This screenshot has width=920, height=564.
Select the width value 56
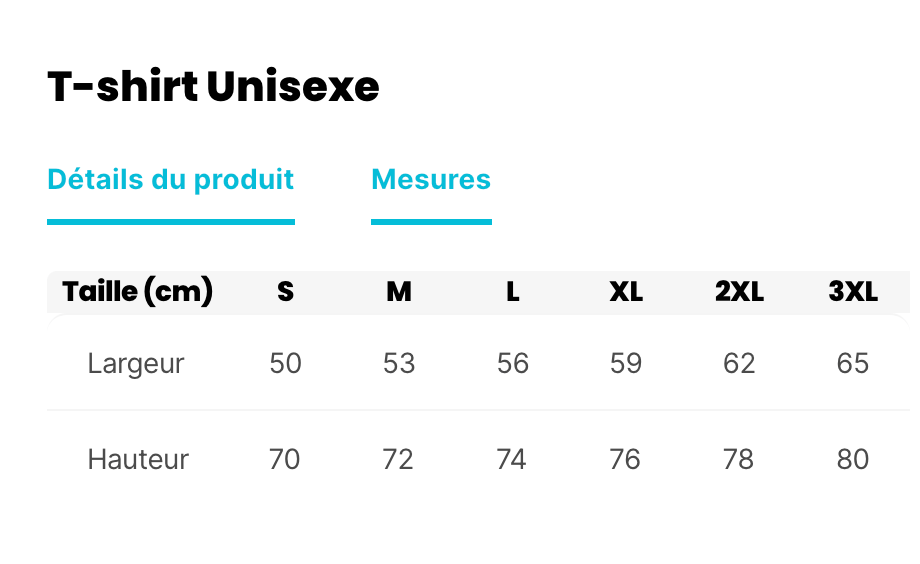(x=513, y=363)
